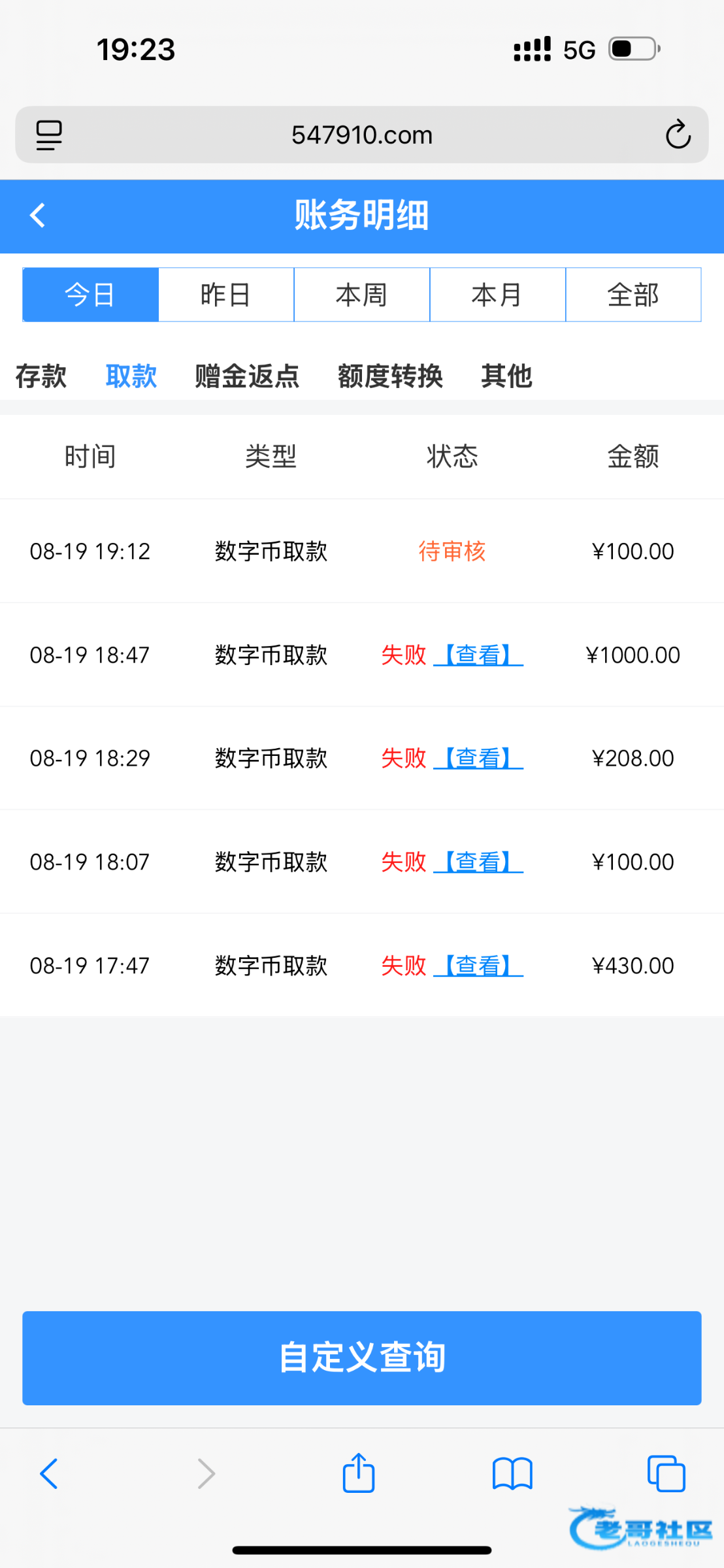Click 【查看】 link for the 17:47 withdrawal
The image size is (724, 1568).
pyautogui.click(x=478, y=966)
